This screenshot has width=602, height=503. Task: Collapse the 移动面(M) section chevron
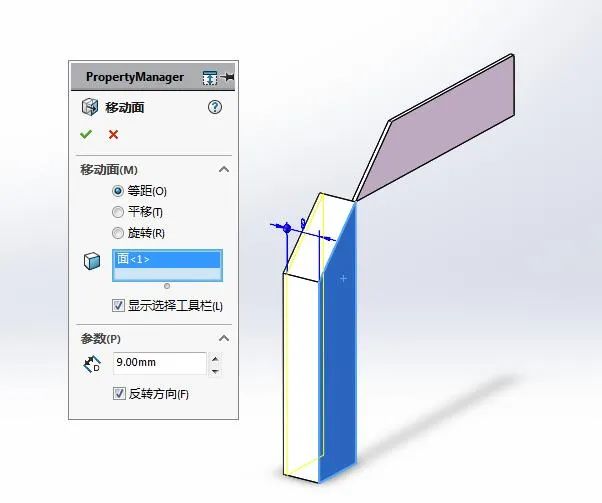click(x=224, y=169)
